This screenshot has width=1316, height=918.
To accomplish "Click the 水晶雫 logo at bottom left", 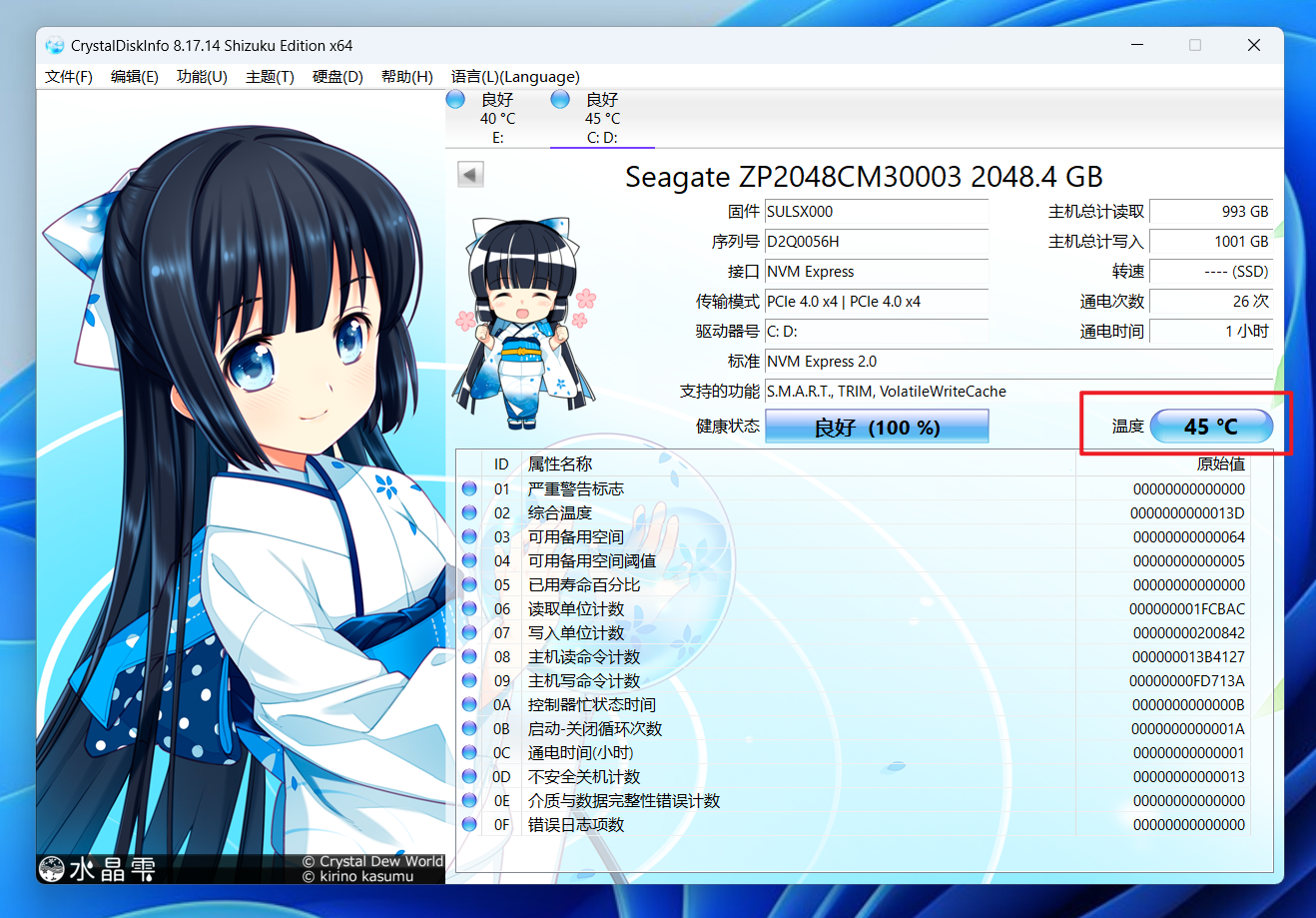I will point(97,869).
